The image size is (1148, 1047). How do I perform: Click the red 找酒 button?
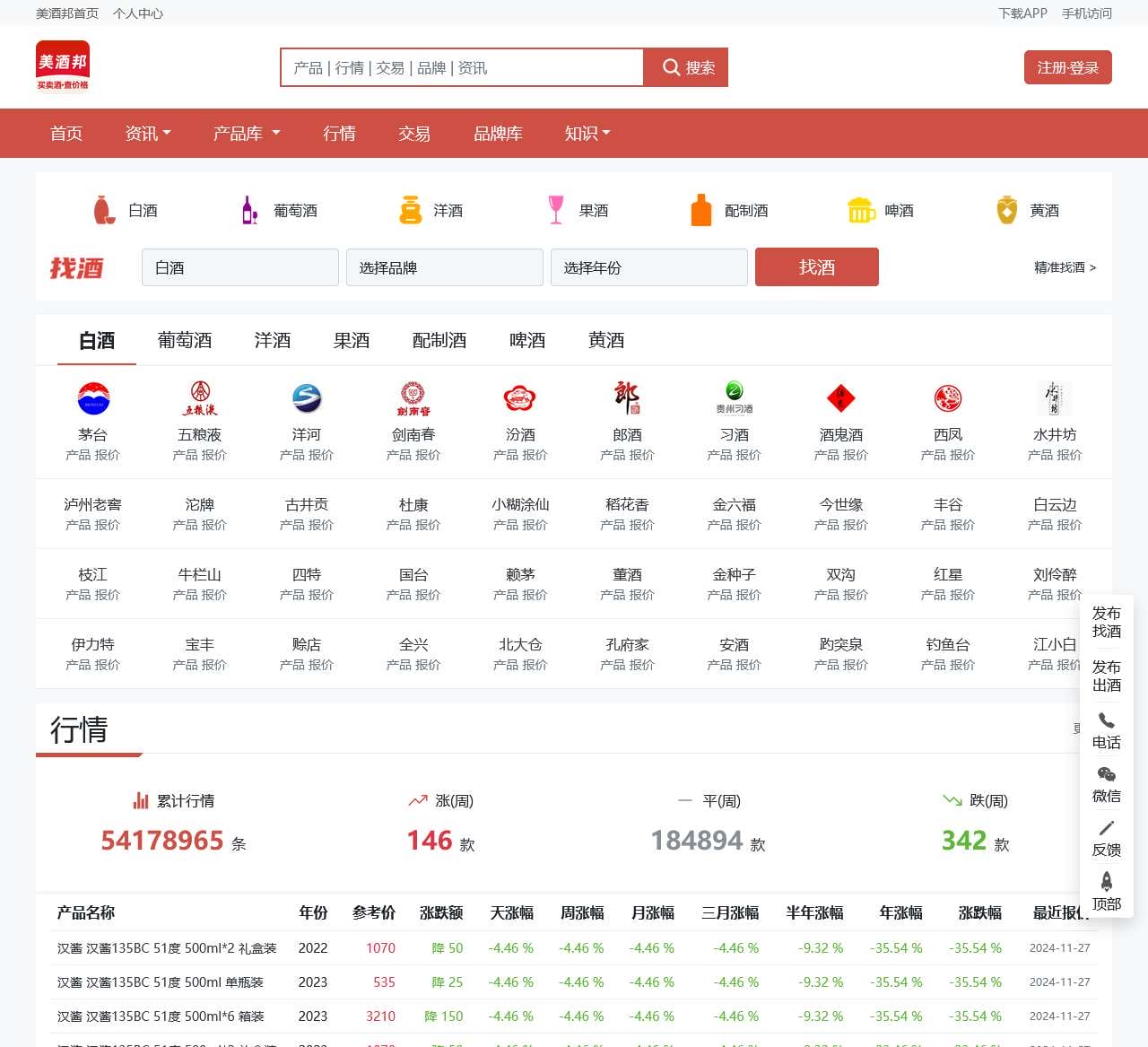coord(817,267)
